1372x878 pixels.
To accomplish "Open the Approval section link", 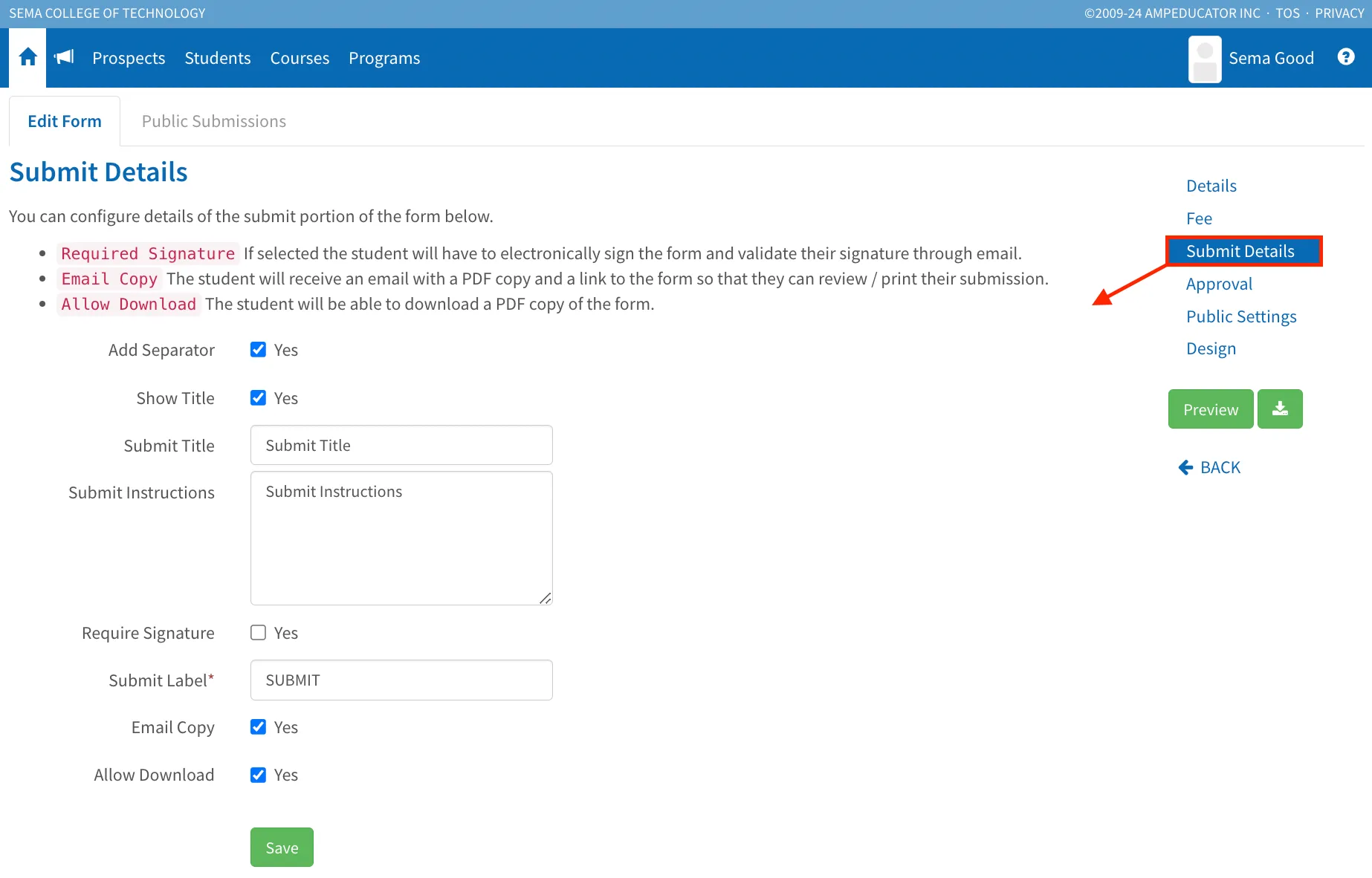I will (x=1219, y=284).
